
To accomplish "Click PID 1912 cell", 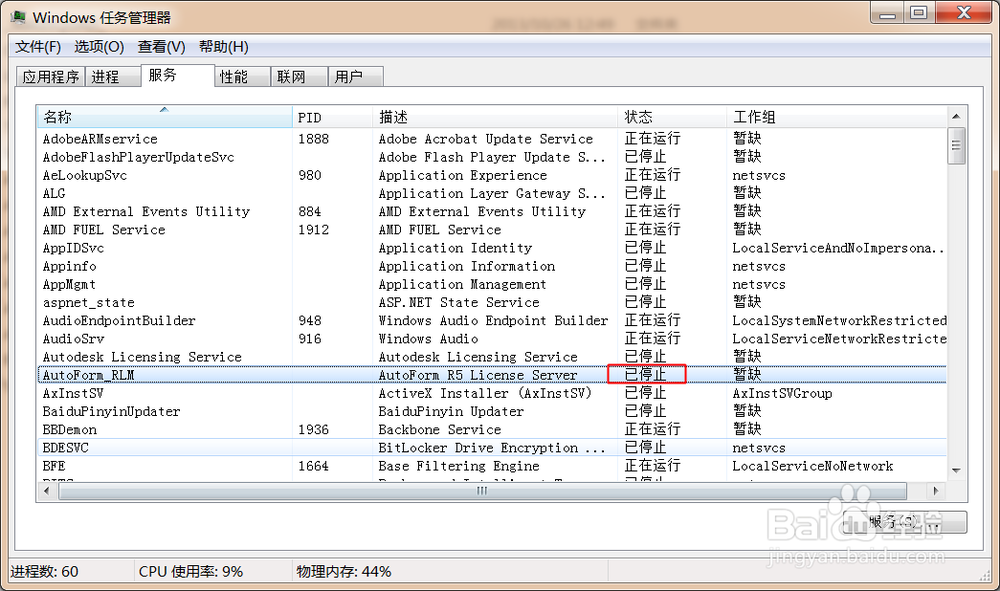I will pyautogui.click(x=314, y=230).
